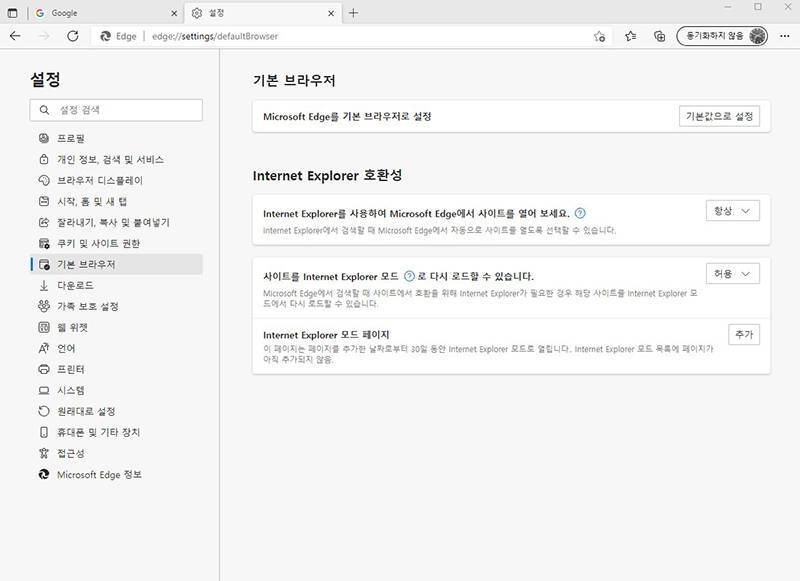Expand the 허용 dropdown
Viewport: 800px width, 581px height.
[733, 274]
